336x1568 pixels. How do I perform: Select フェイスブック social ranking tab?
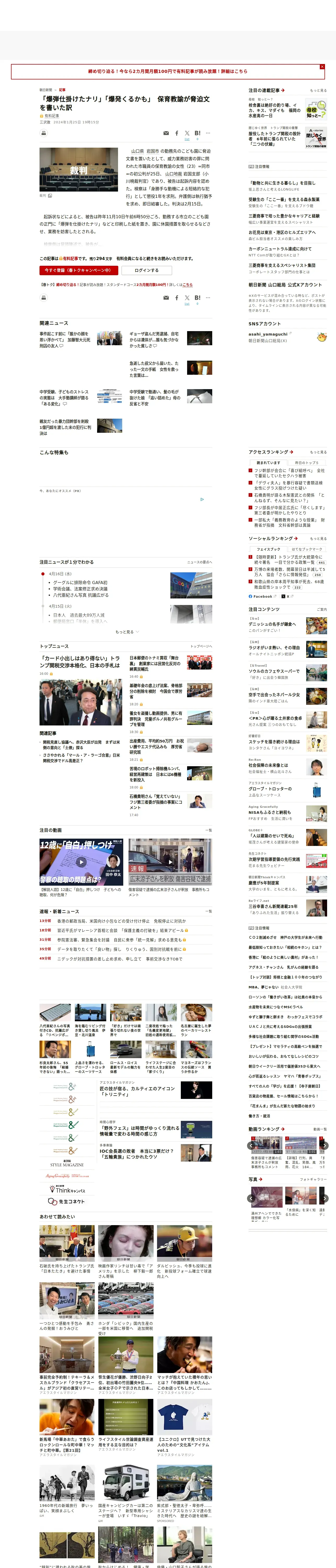(x=268, y=549)
